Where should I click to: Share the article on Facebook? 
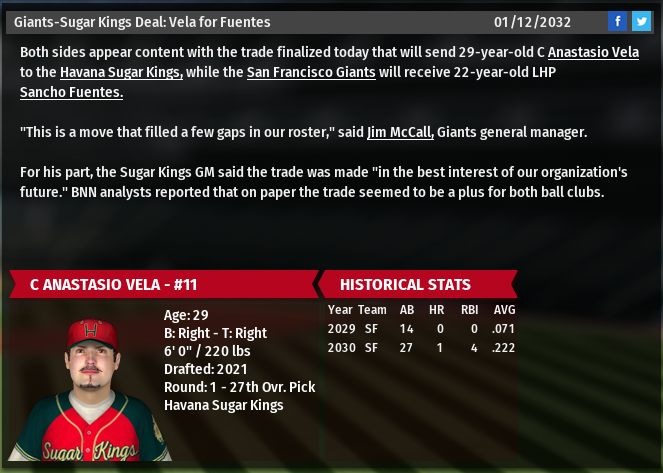[x=617, y=21]
